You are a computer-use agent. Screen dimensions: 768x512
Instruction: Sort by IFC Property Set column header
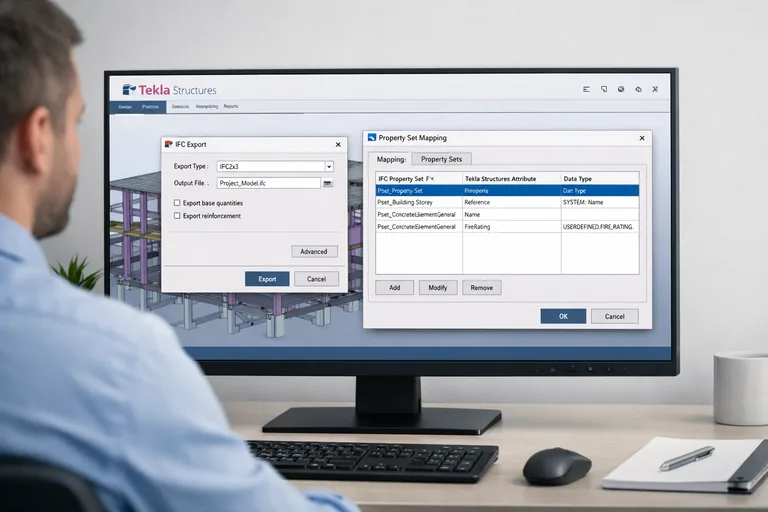tap(419, 179)
